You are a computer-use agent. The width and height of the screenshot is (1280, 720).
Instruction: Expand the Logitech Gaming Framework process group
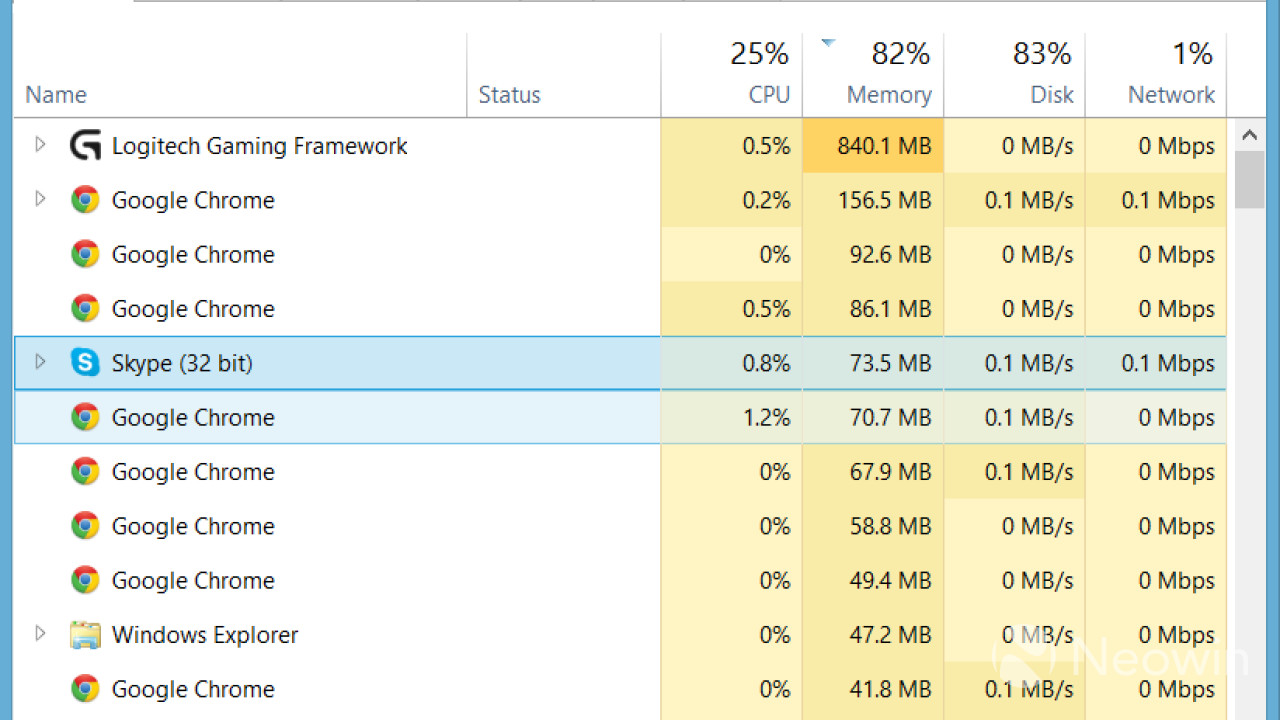(x=40, y=145)
